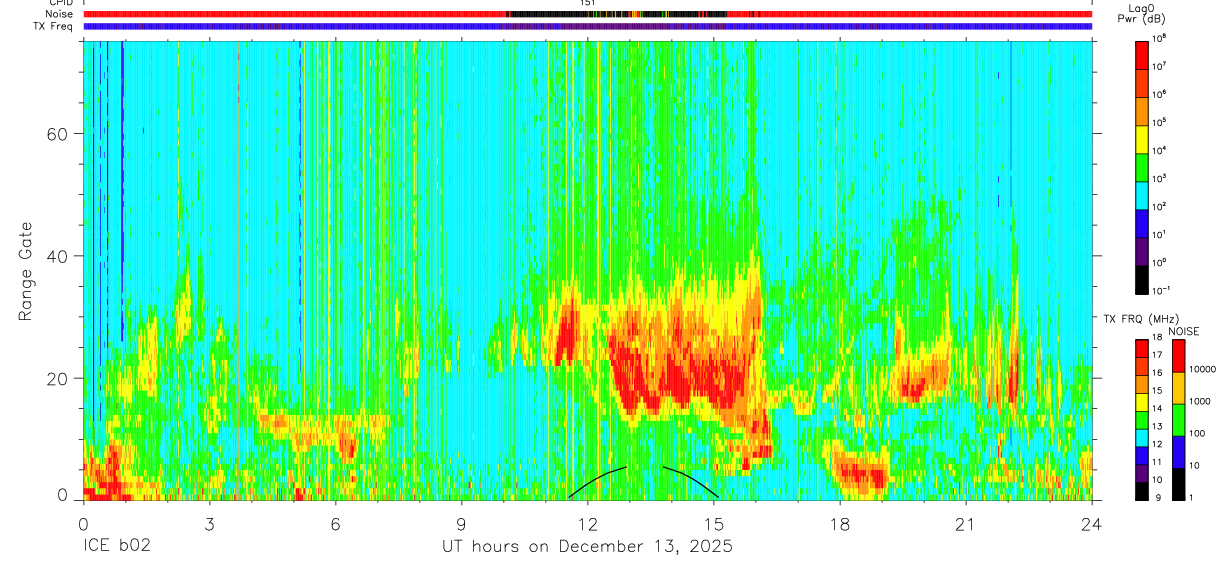
Task: Click the 24 tick label on the UT hours axis
Action: pyautogui.click(x=1091, y=524)
